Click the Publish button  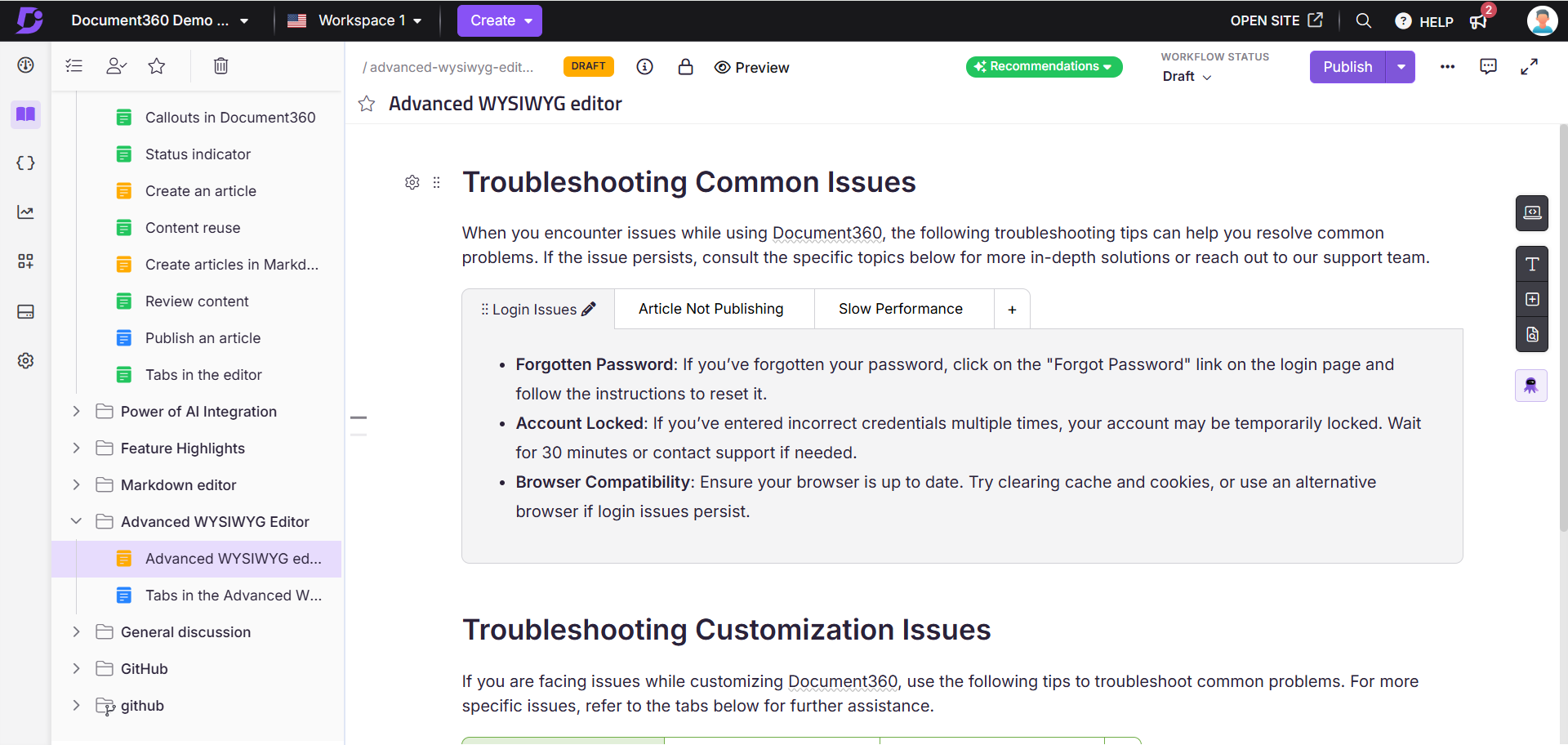click(1347, 67)
